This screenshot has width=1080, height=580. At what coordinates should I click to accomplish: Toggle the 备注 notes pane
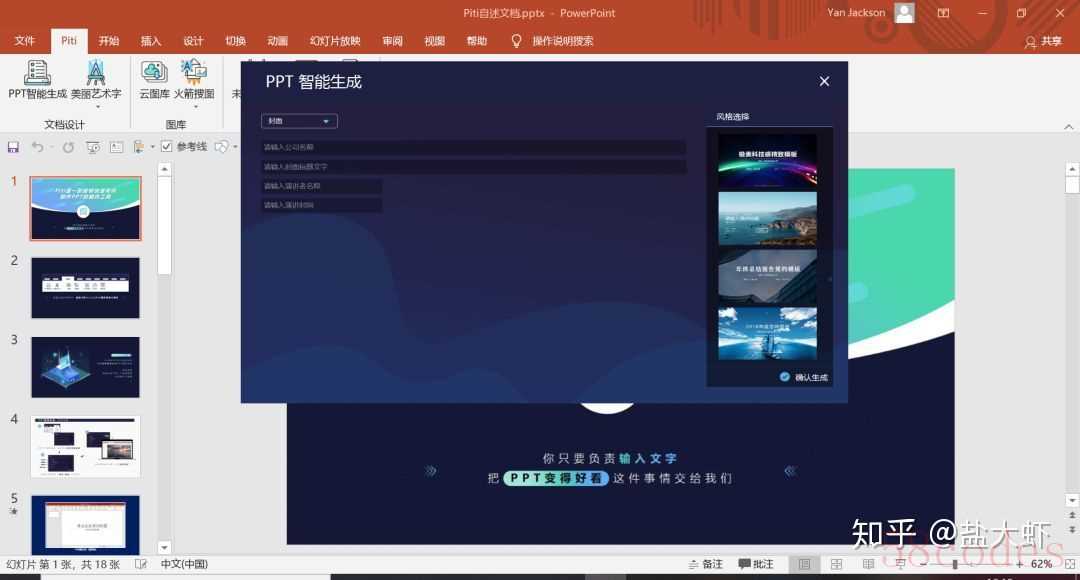705,564
